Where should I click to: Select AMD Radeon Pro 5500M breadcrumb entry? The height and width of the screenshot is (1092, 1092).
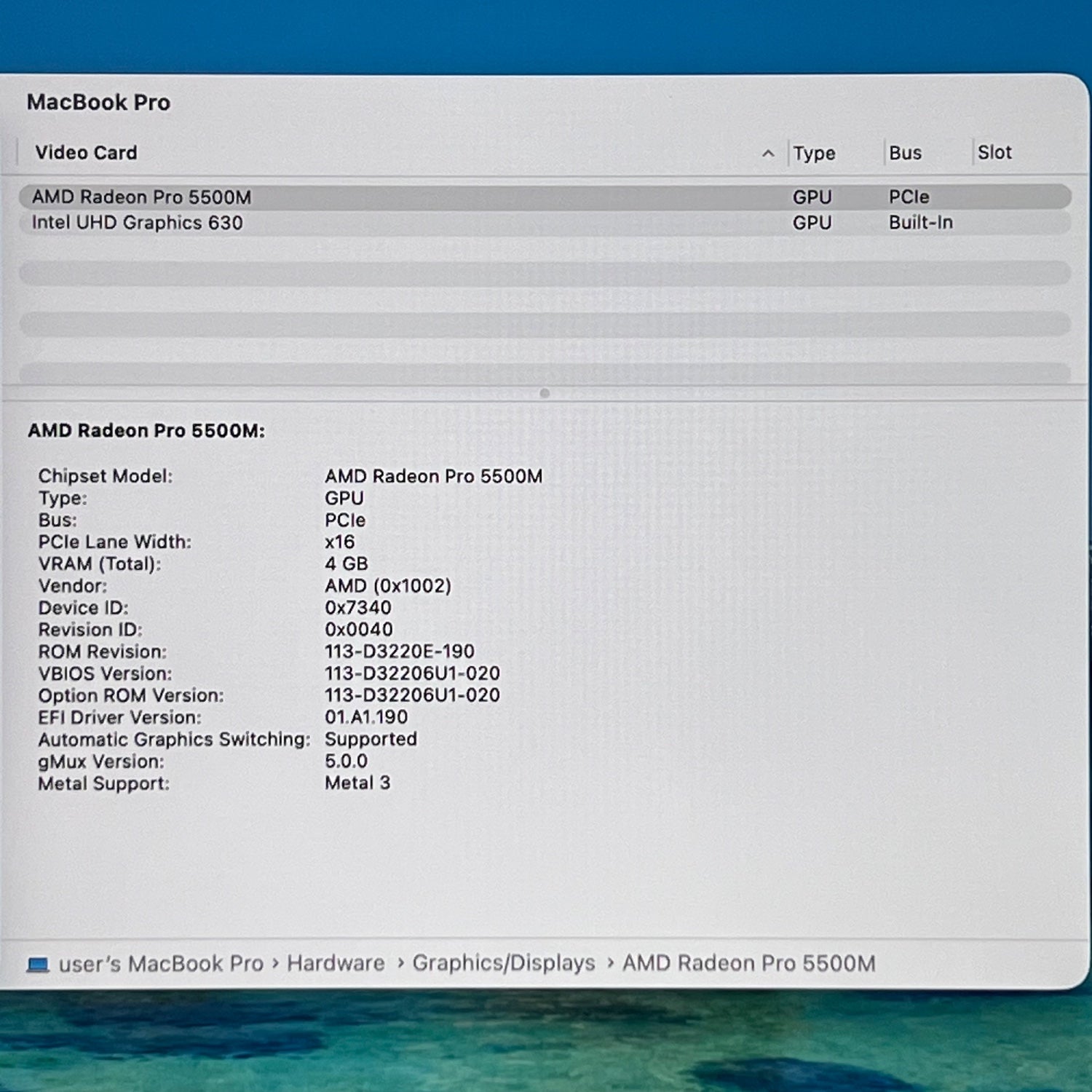coord(748,962)
